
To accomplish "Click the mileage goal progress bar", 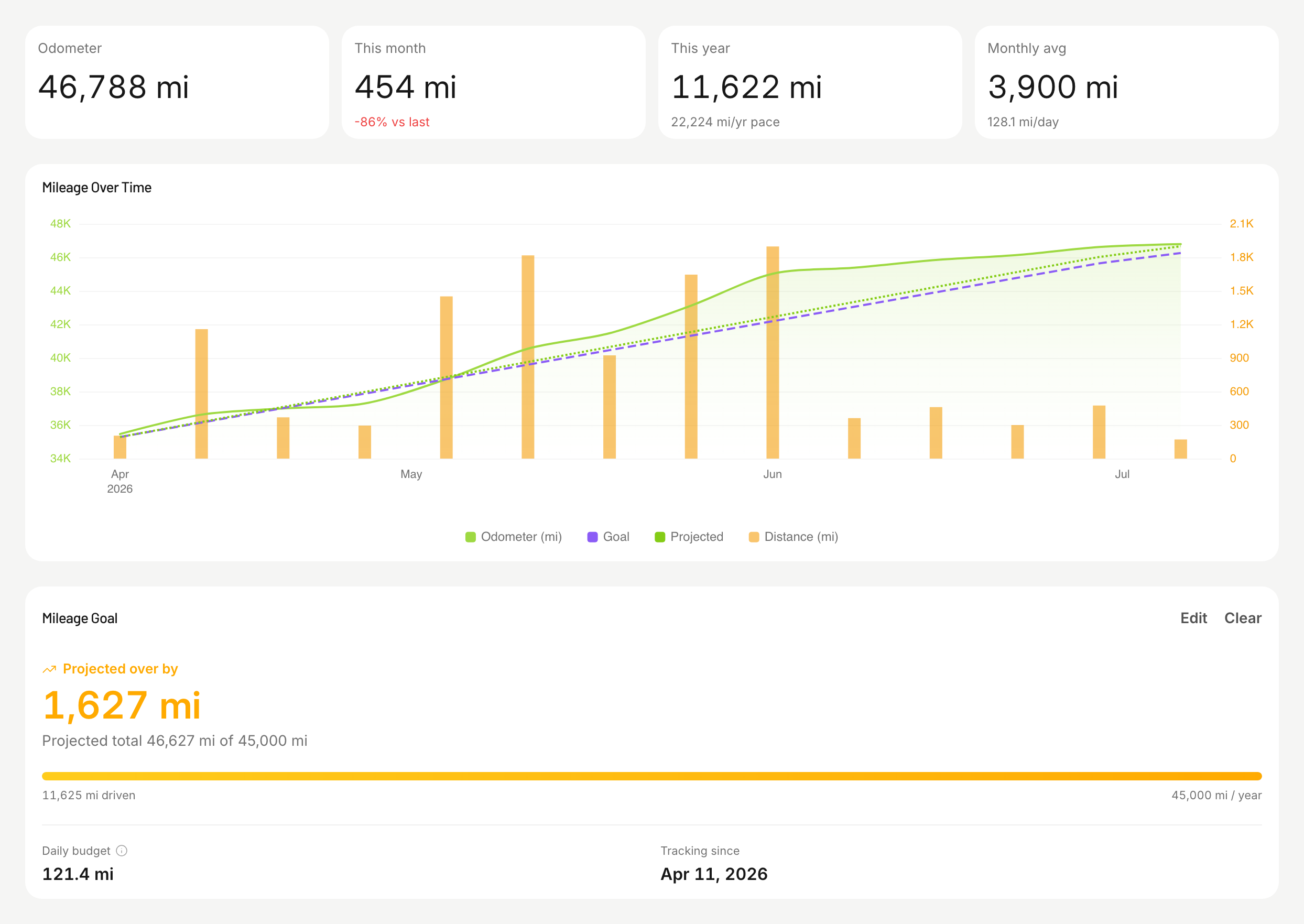I will point(652,776).
